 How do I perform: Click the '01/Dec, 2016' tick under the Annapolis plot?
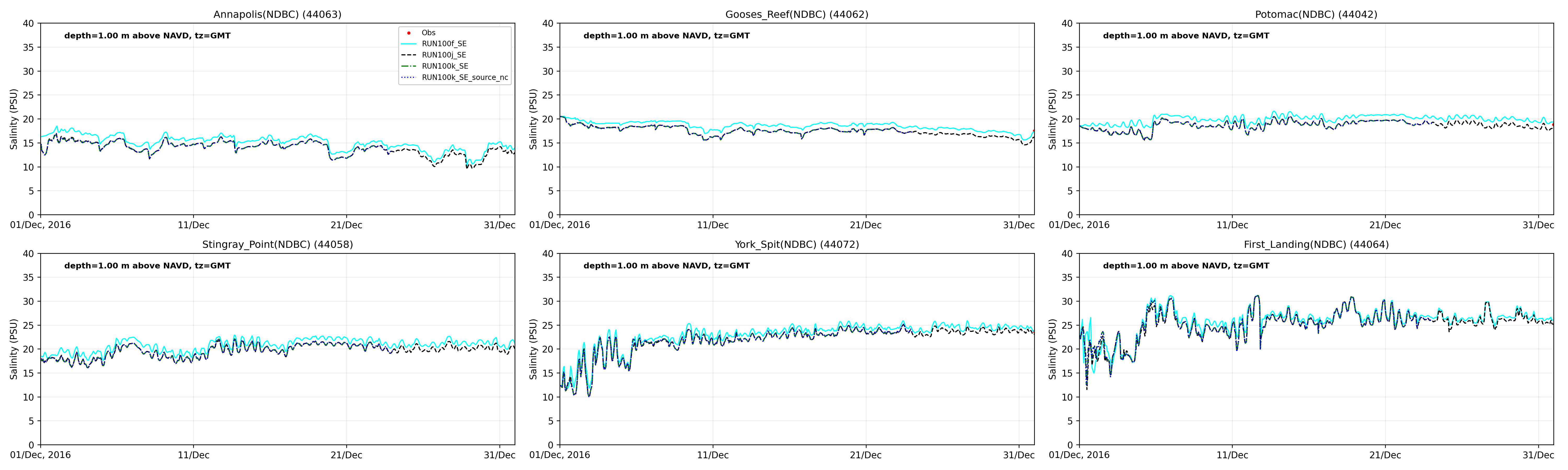41,225
